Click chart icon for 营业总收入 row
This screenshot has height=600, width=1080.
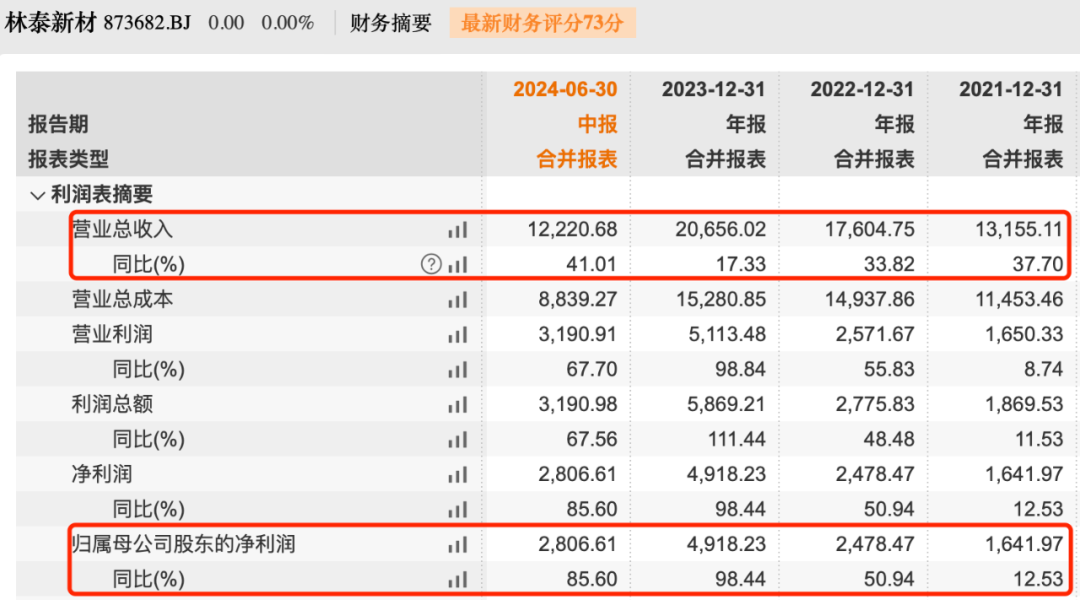click(x=457, y=230)
